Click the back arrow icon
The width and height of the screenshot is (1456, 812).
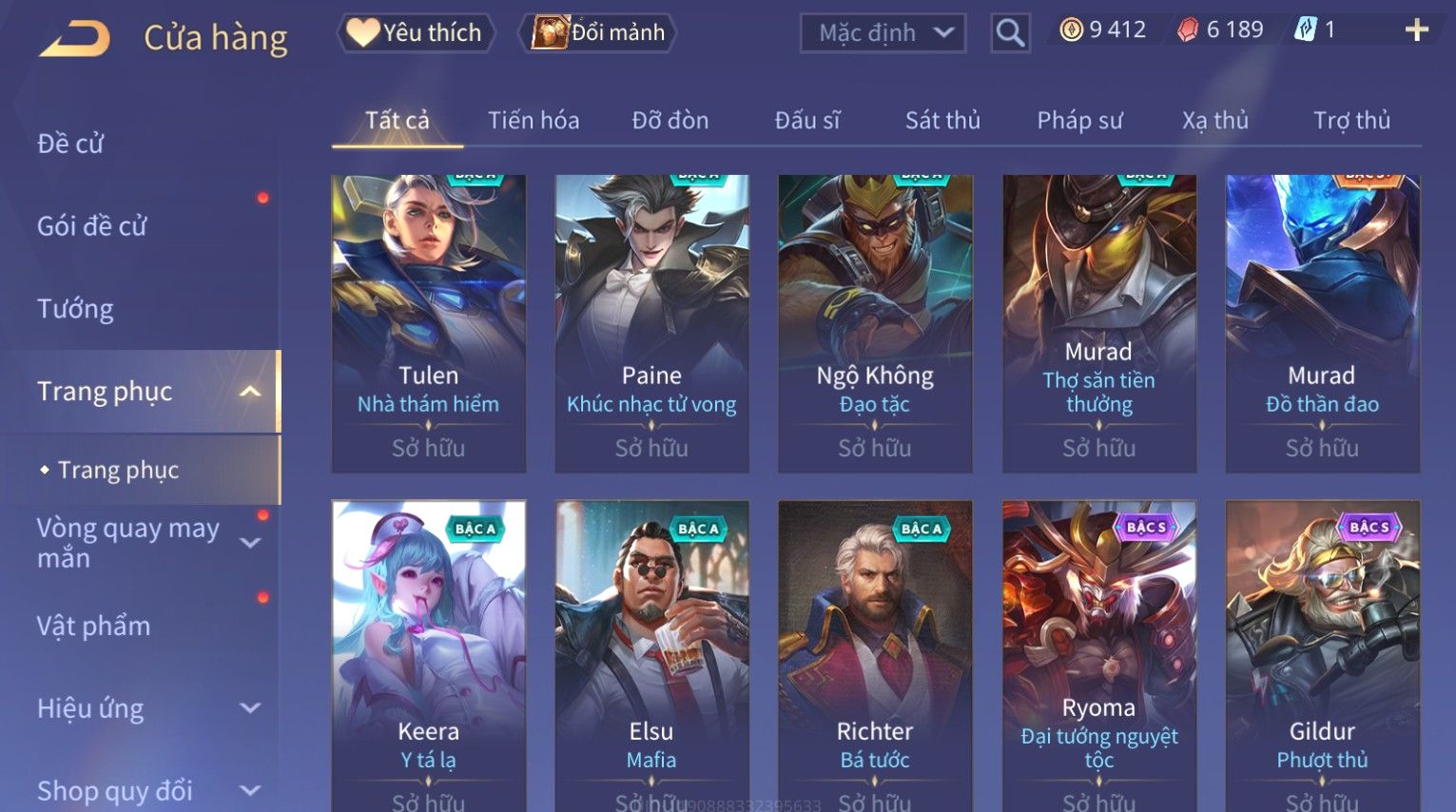pyautogui.click(x=75, y=39)
